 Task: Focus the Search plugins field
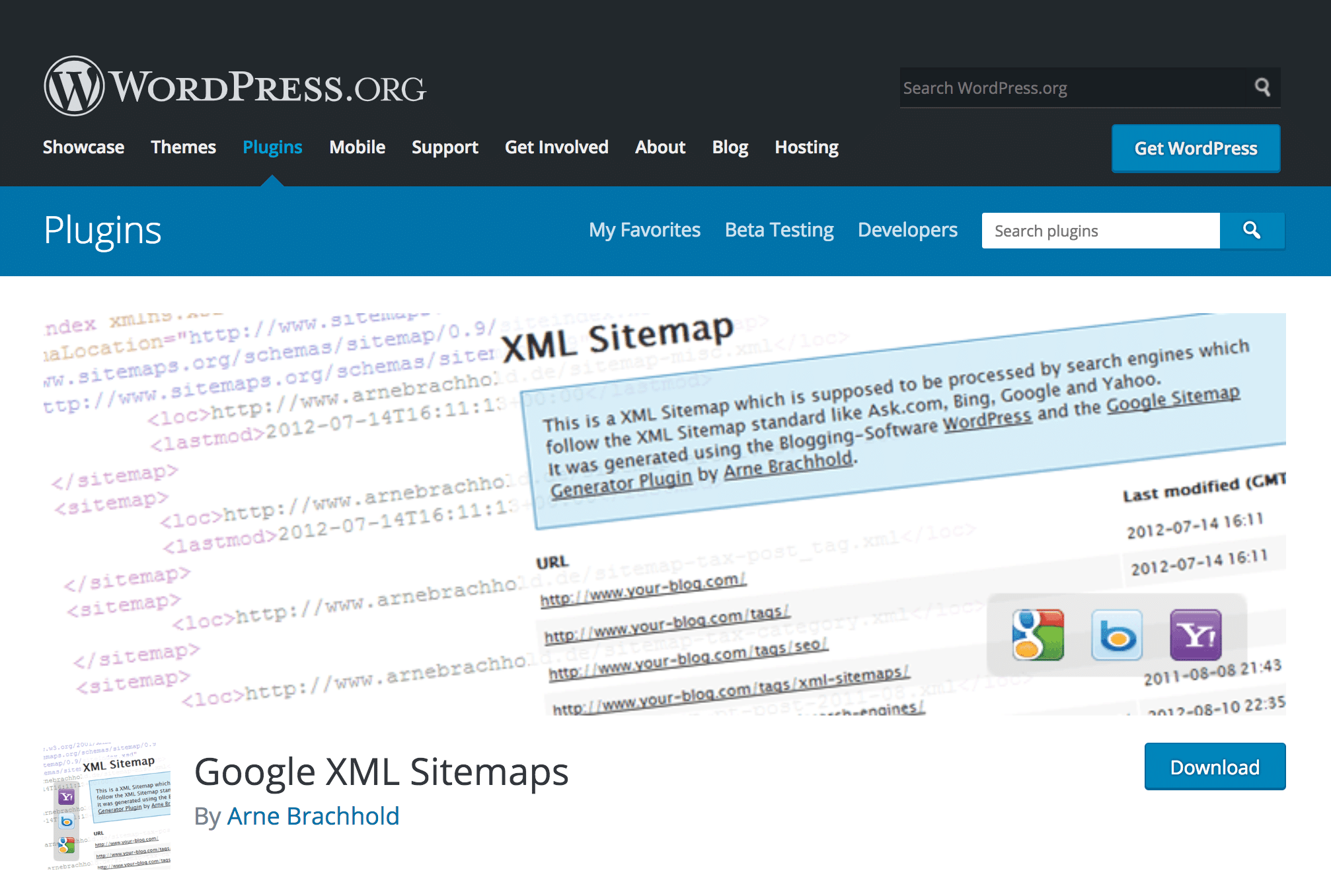pos(1101,231)
